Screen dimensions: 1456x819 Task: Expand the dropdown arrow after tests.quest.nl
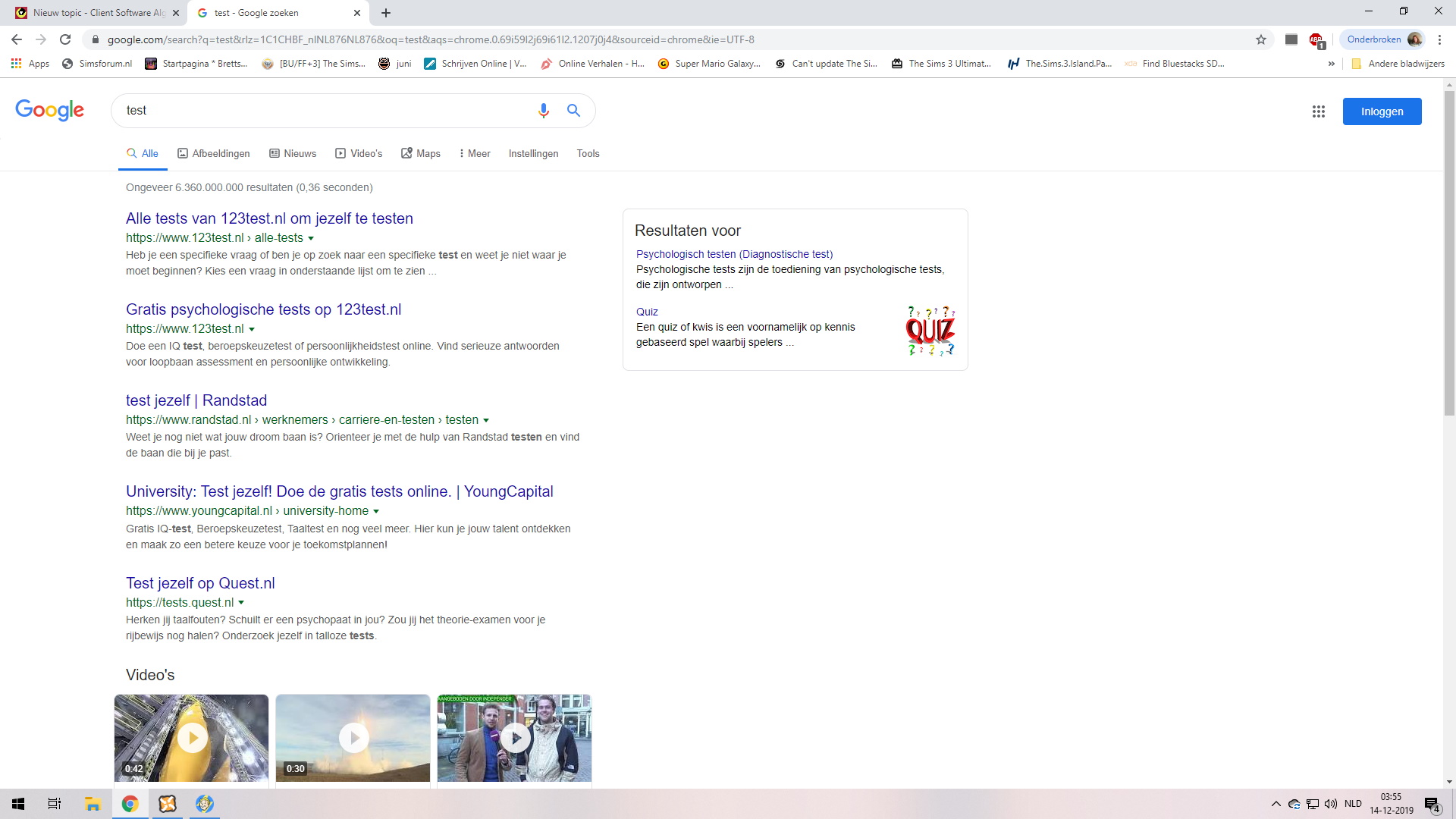click(x=241, y=603)
